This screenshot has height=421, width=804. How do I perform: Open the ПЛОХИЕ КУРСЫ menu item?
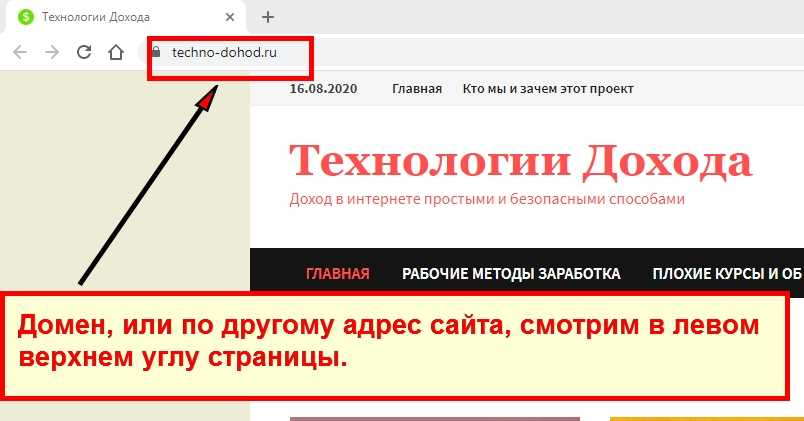[726, 273]
